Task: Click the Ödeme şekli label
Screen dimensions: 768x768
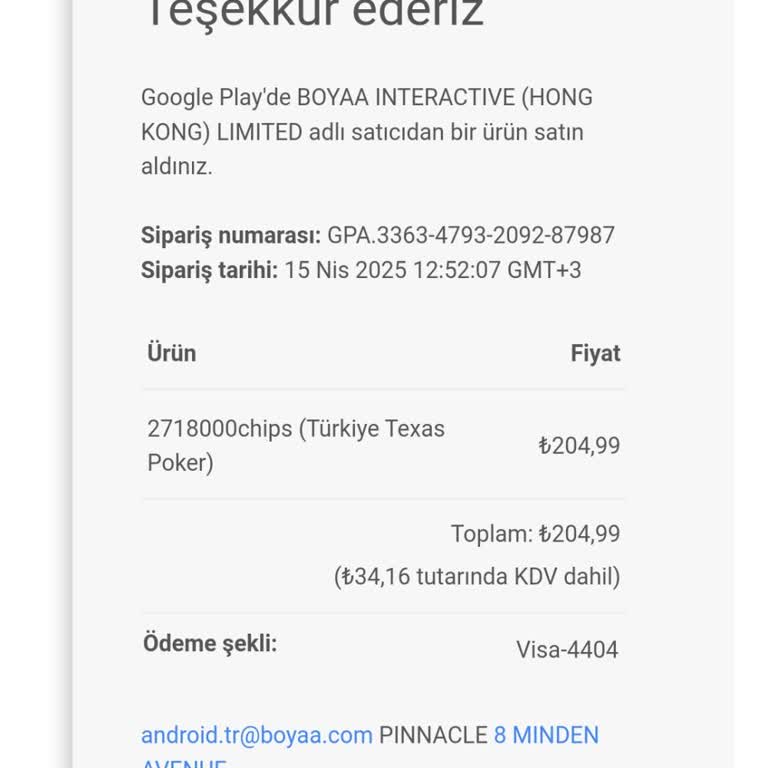Action: [210, 643]
